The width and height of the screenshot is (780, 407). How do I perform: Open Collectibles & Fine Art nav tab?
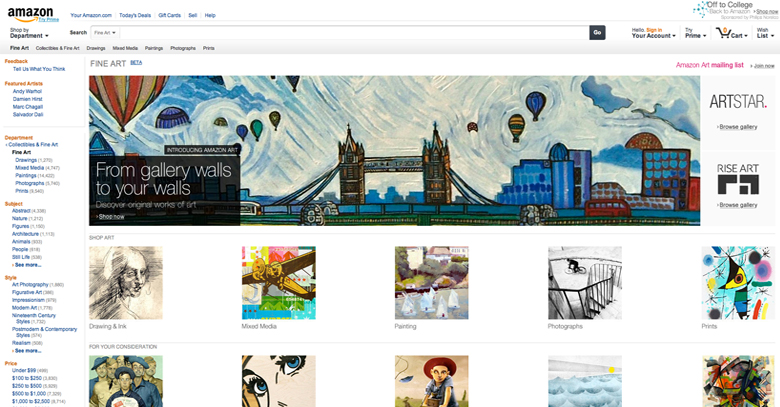point(57,48)
